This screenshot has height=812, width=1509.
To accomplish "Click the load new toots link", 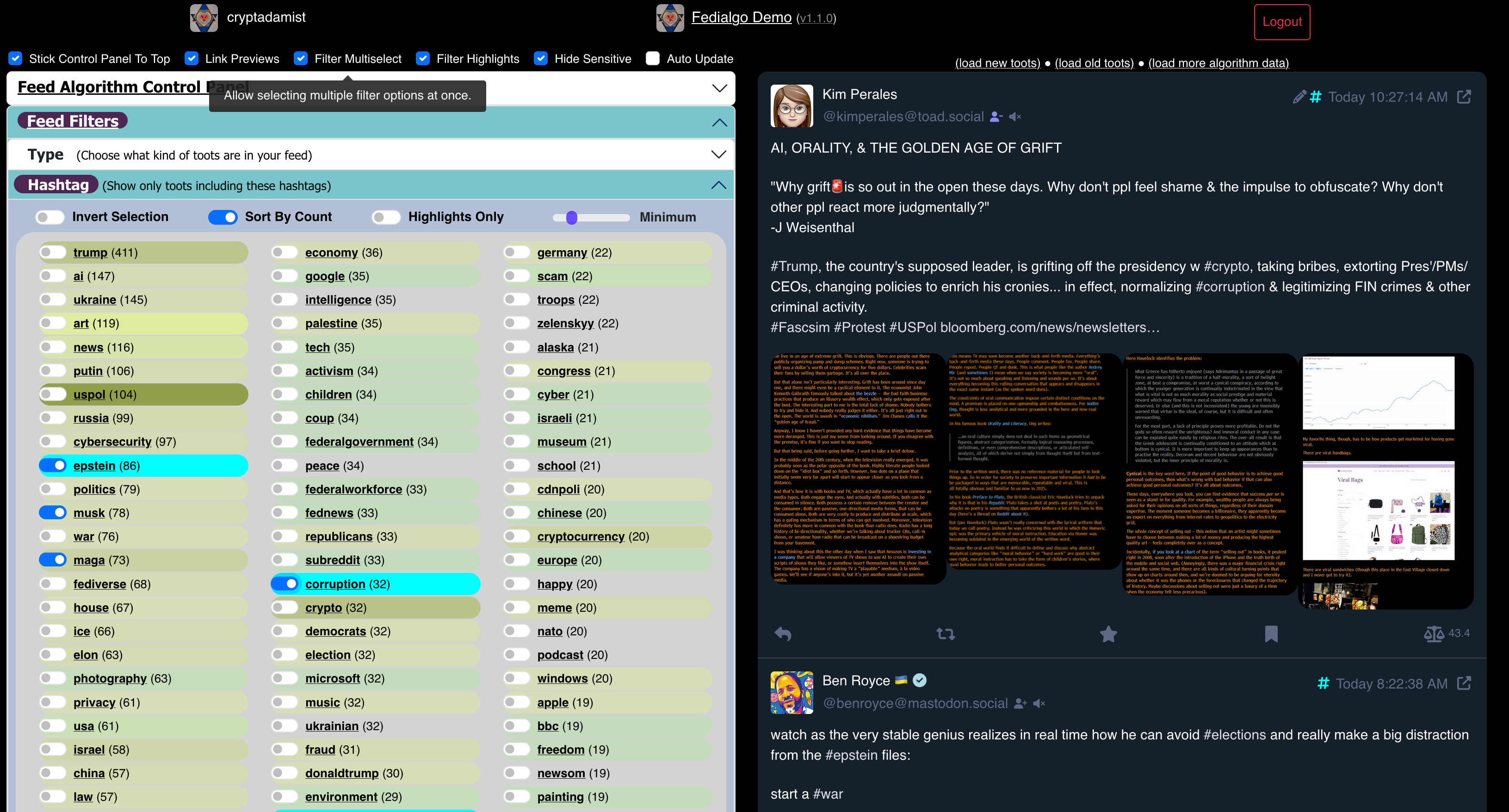I will pos(997,62).
